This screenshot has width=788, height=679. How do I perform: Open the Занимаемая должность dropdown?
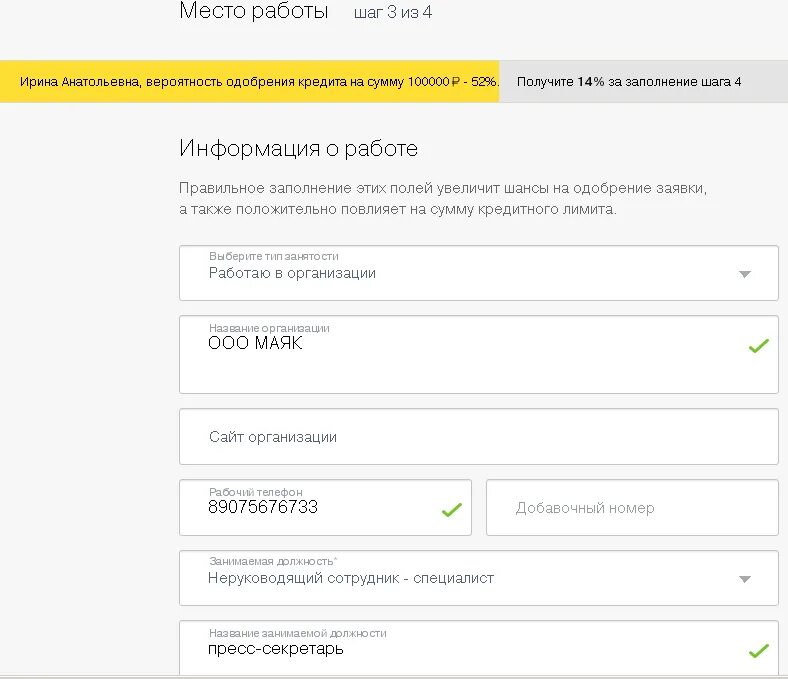478,578
